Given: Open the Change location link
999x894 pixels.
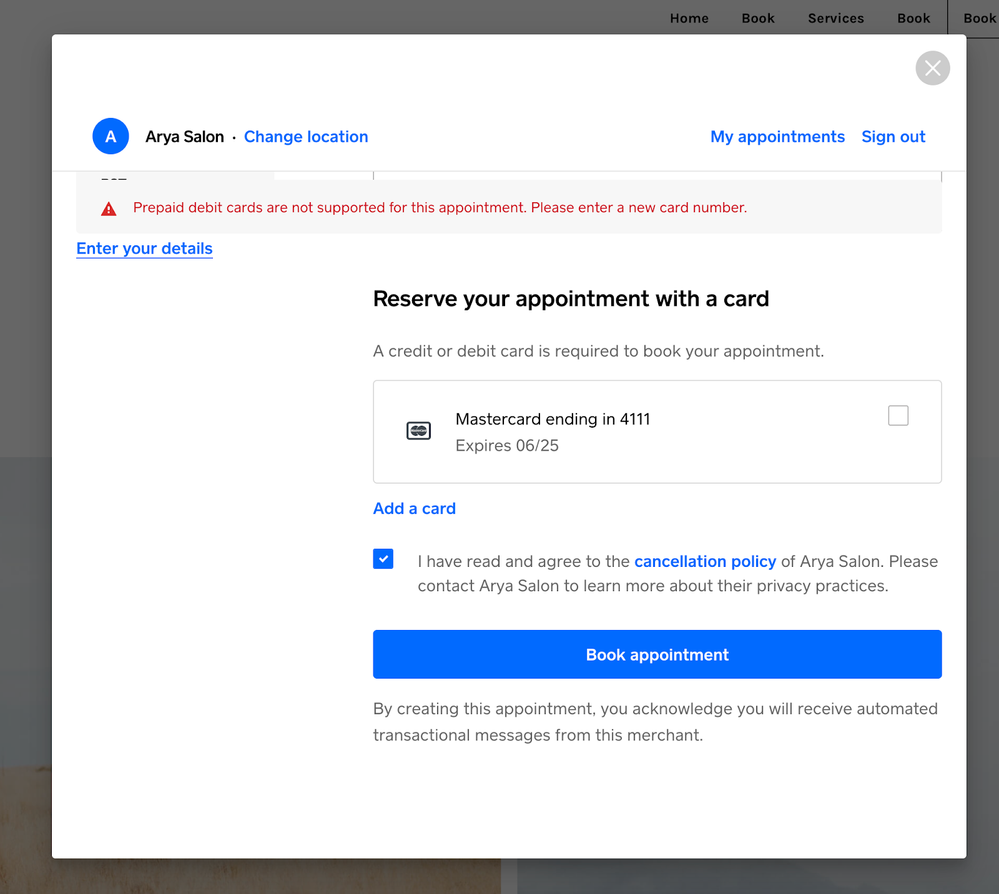Looking at the screenshot, I should [306, 137].
